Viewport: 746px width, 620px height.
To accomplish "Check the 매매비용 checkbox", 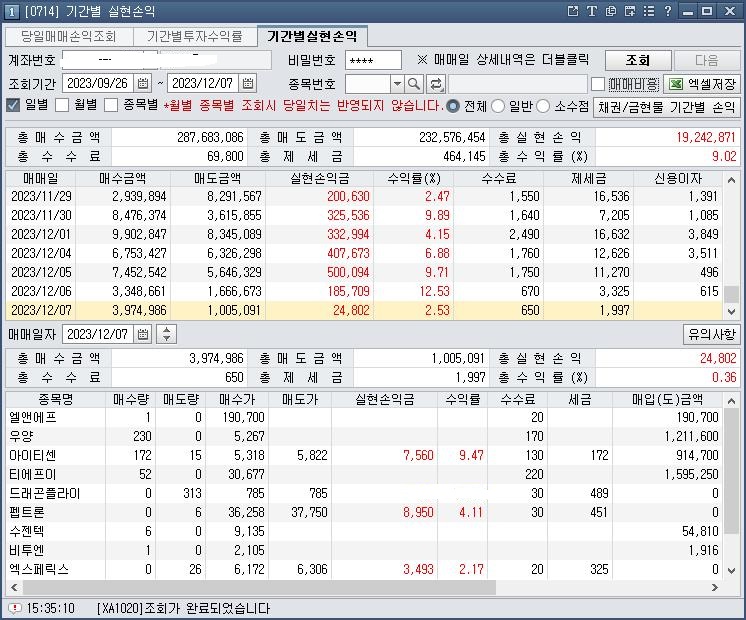I will coord(598,84).
